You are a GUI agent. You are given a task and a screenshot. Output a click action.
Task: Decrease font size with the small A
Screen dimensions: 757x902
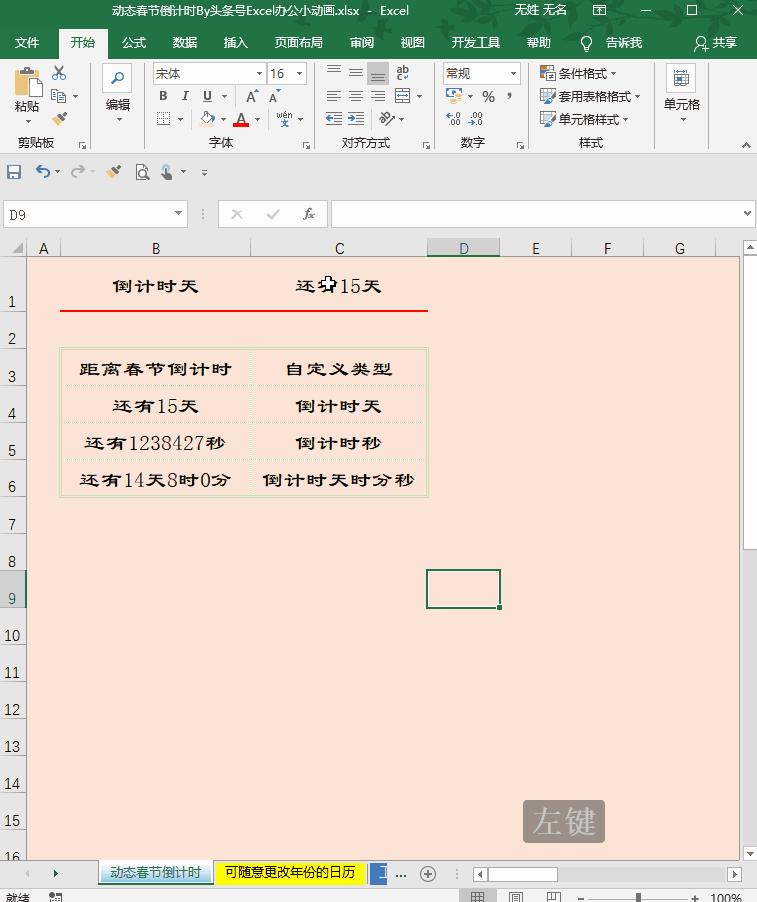pyautogui.click(x=275, y=96)
